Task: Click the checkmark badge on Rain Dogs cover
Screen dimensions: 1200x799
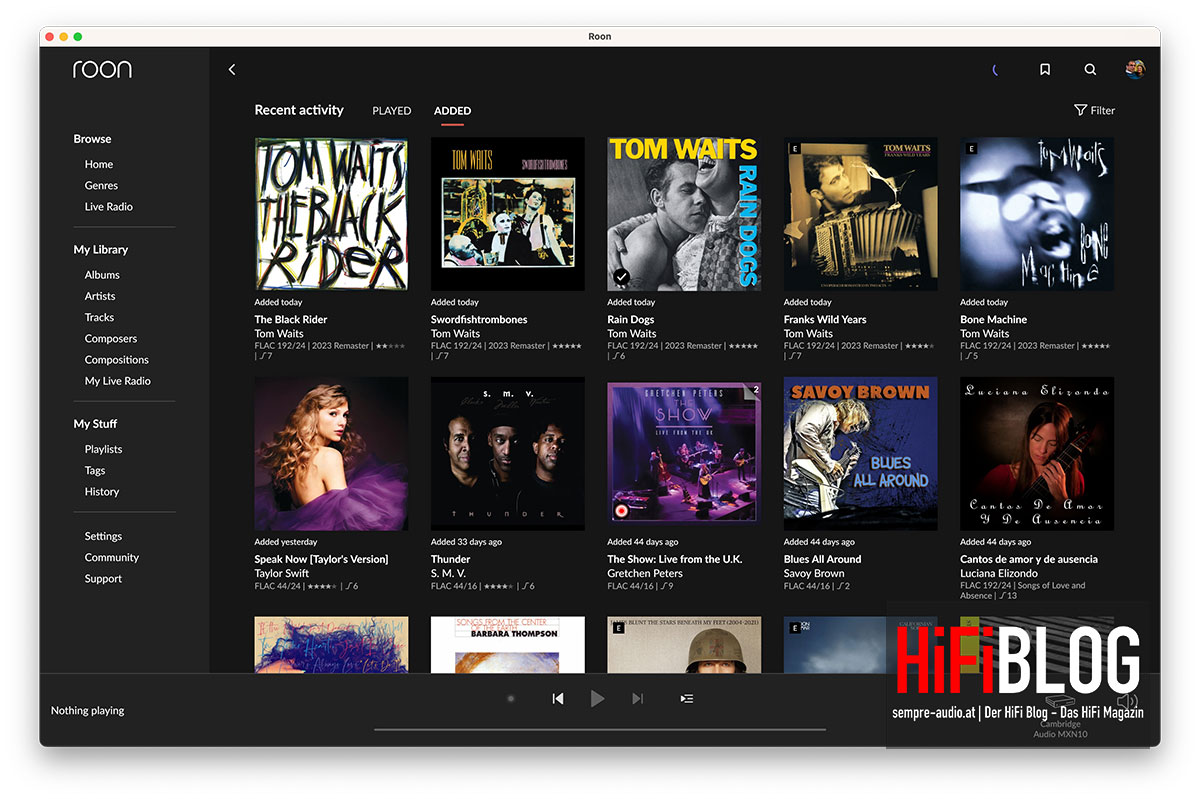Action: (621, 277)
